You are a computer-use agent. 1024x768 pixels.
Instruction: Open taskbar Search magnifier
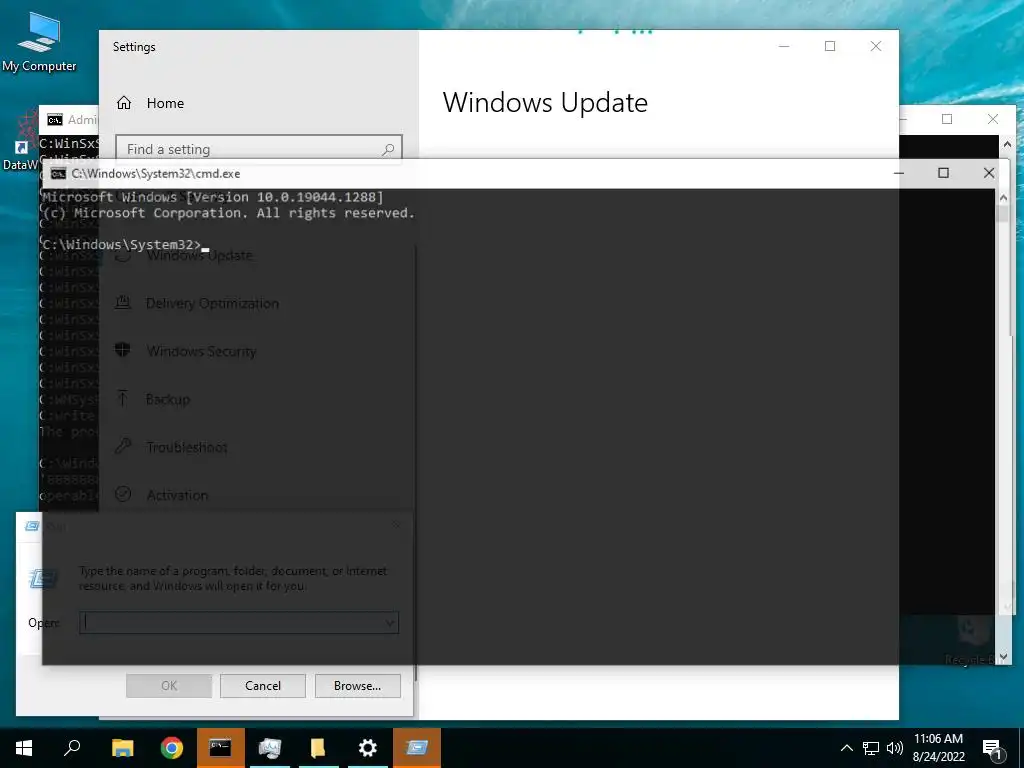(x=72, y=748)
